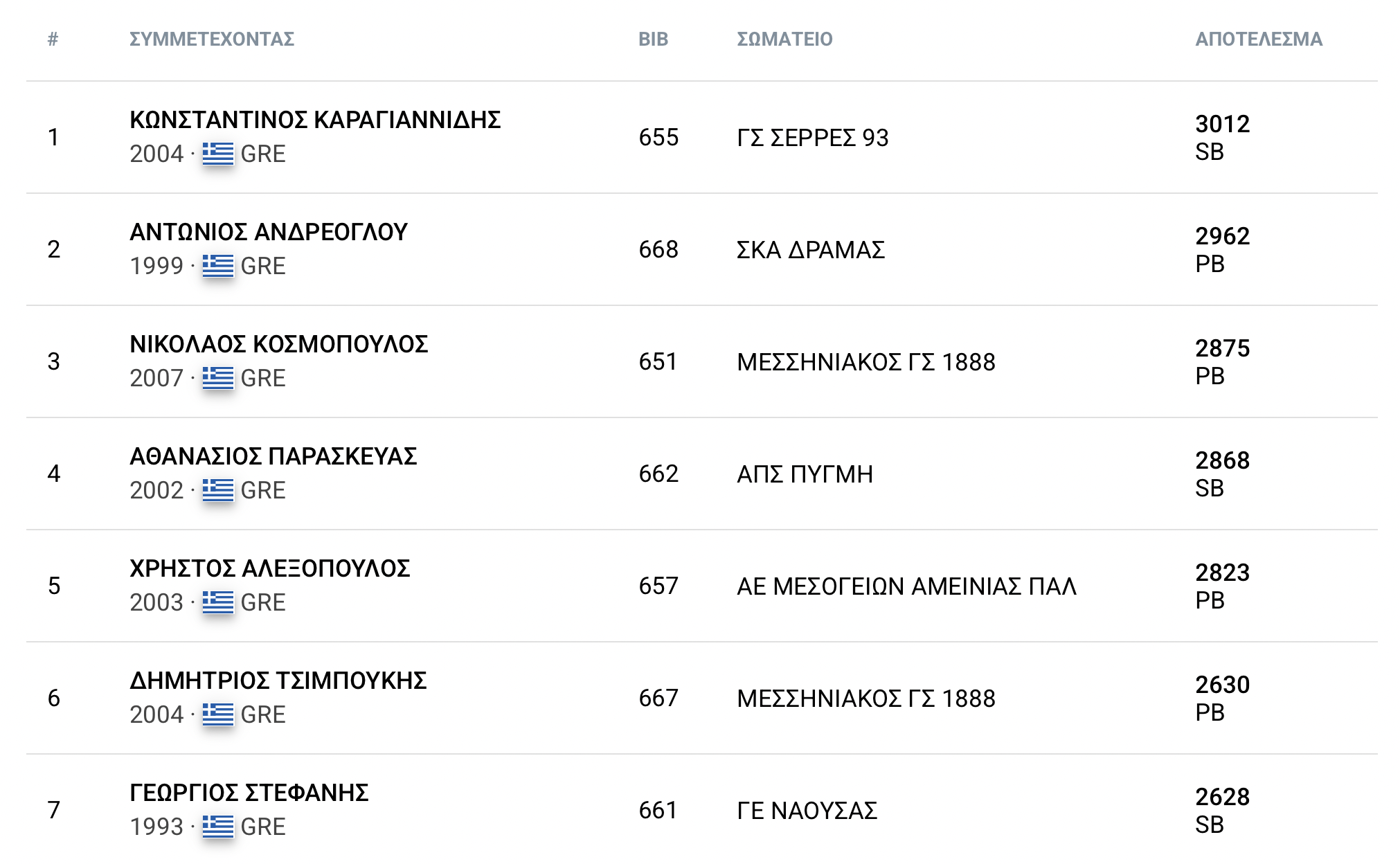This screenshot has width=1400, height=864.
Task: Click Greek flag beside ΚΩΝΣΤΑΝΤΙΝΟΣ ΚΑΡΑΓΙΑΝΝΙΔΗΣ
Action: click(217, 154)
